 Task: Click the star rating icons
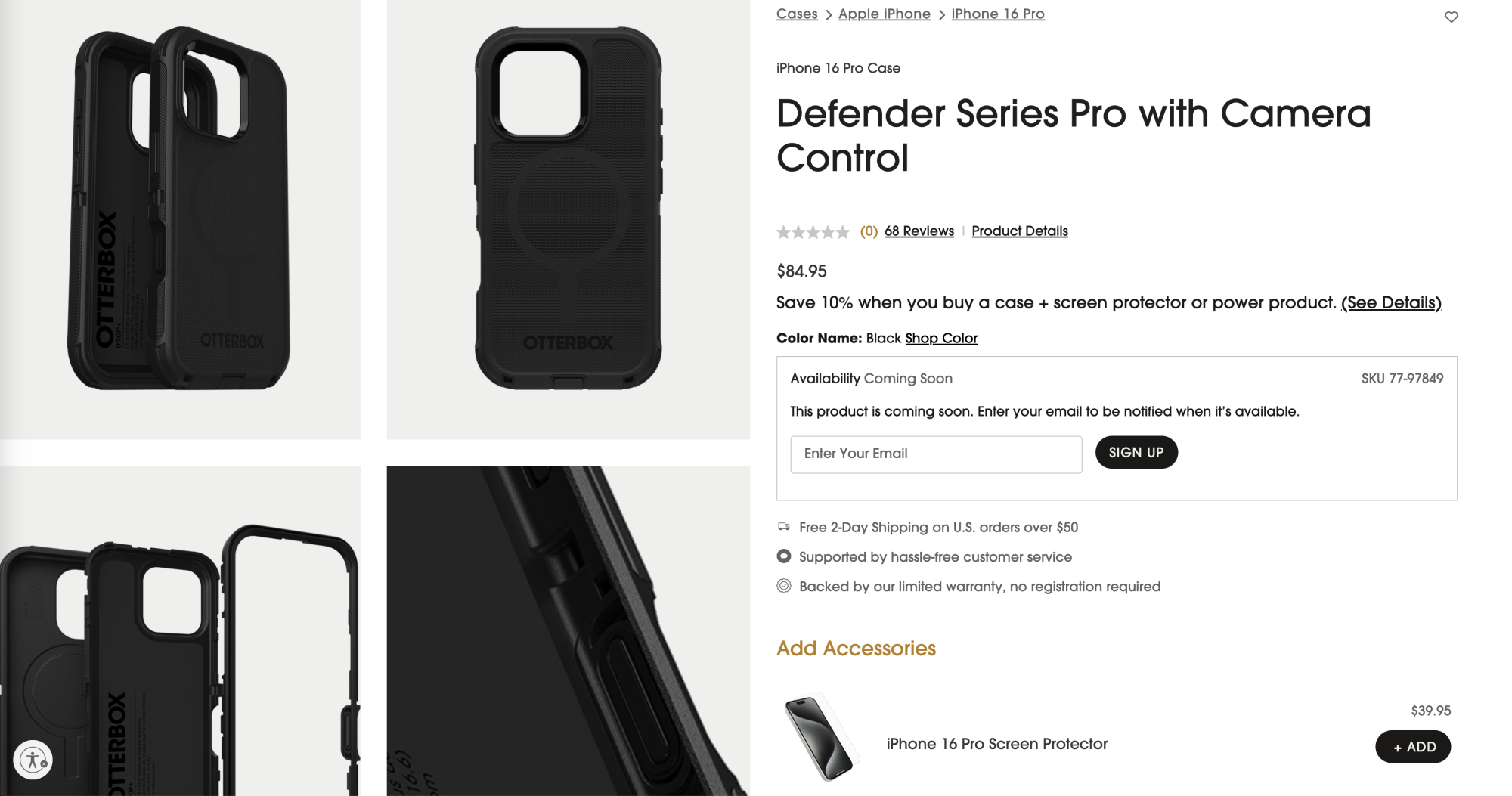click(x=813, y=232)
